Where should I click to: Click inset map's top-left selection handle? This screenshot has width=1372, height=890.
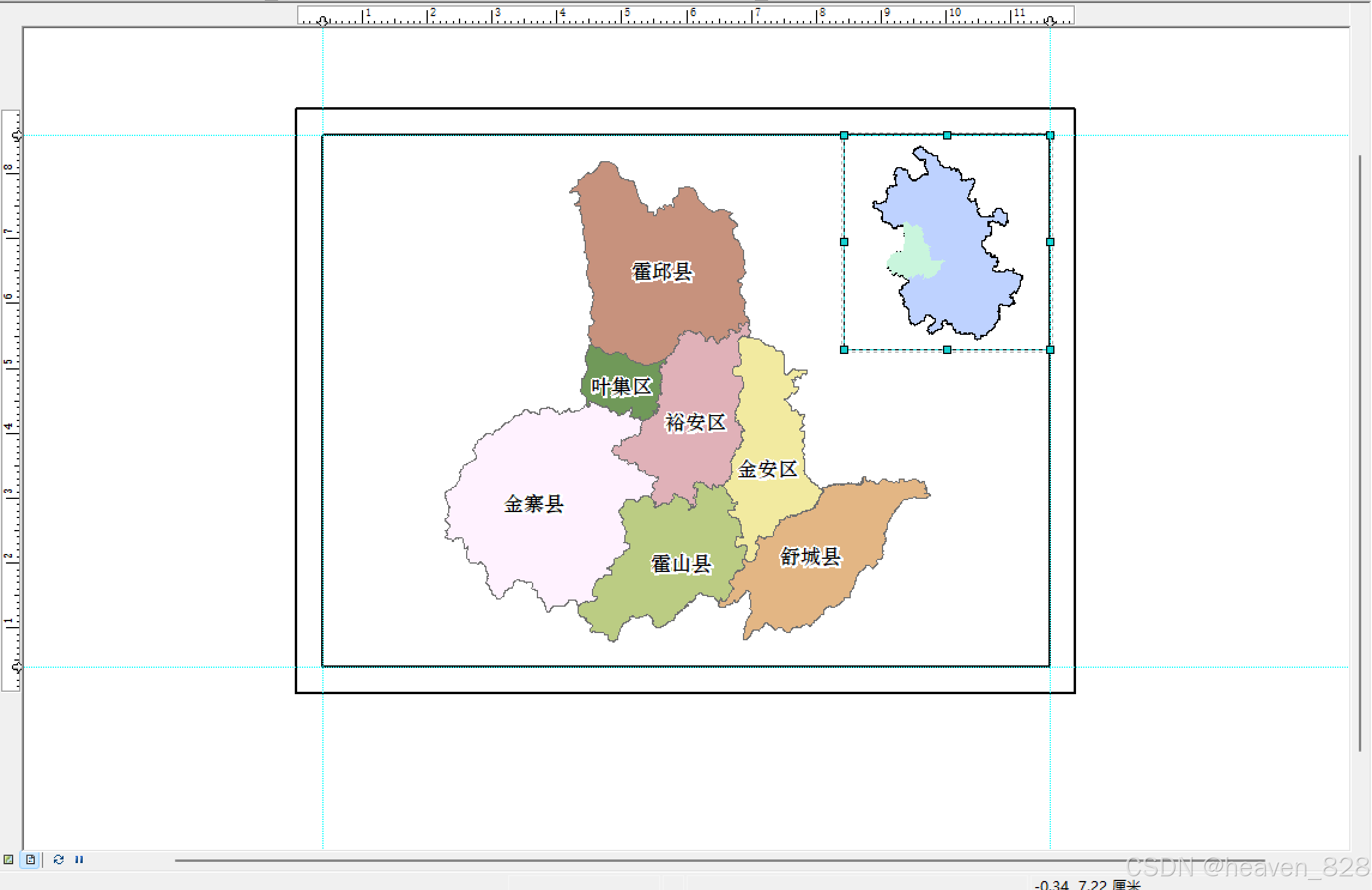pyautogui.click(x=844, y=135)
